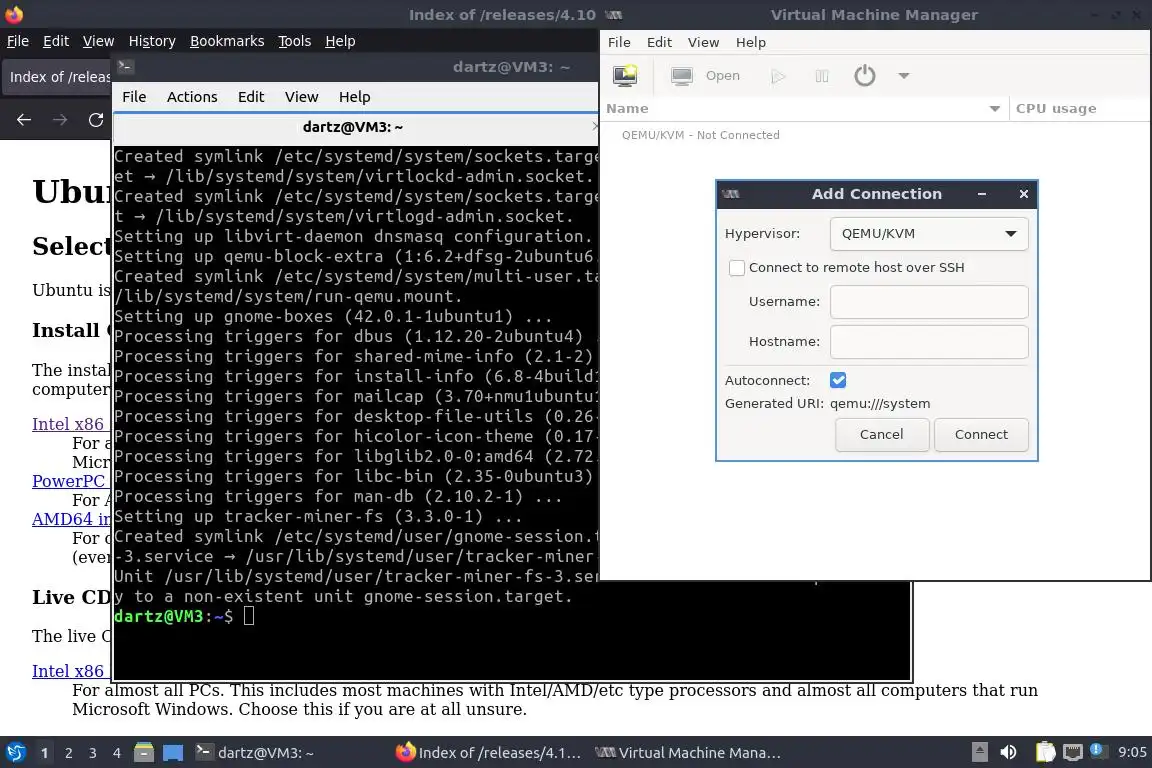This screenshot has height=768, width=1152.
Task: Click Firefox Index of /releases taskbar entry
Action: (489, 753)
